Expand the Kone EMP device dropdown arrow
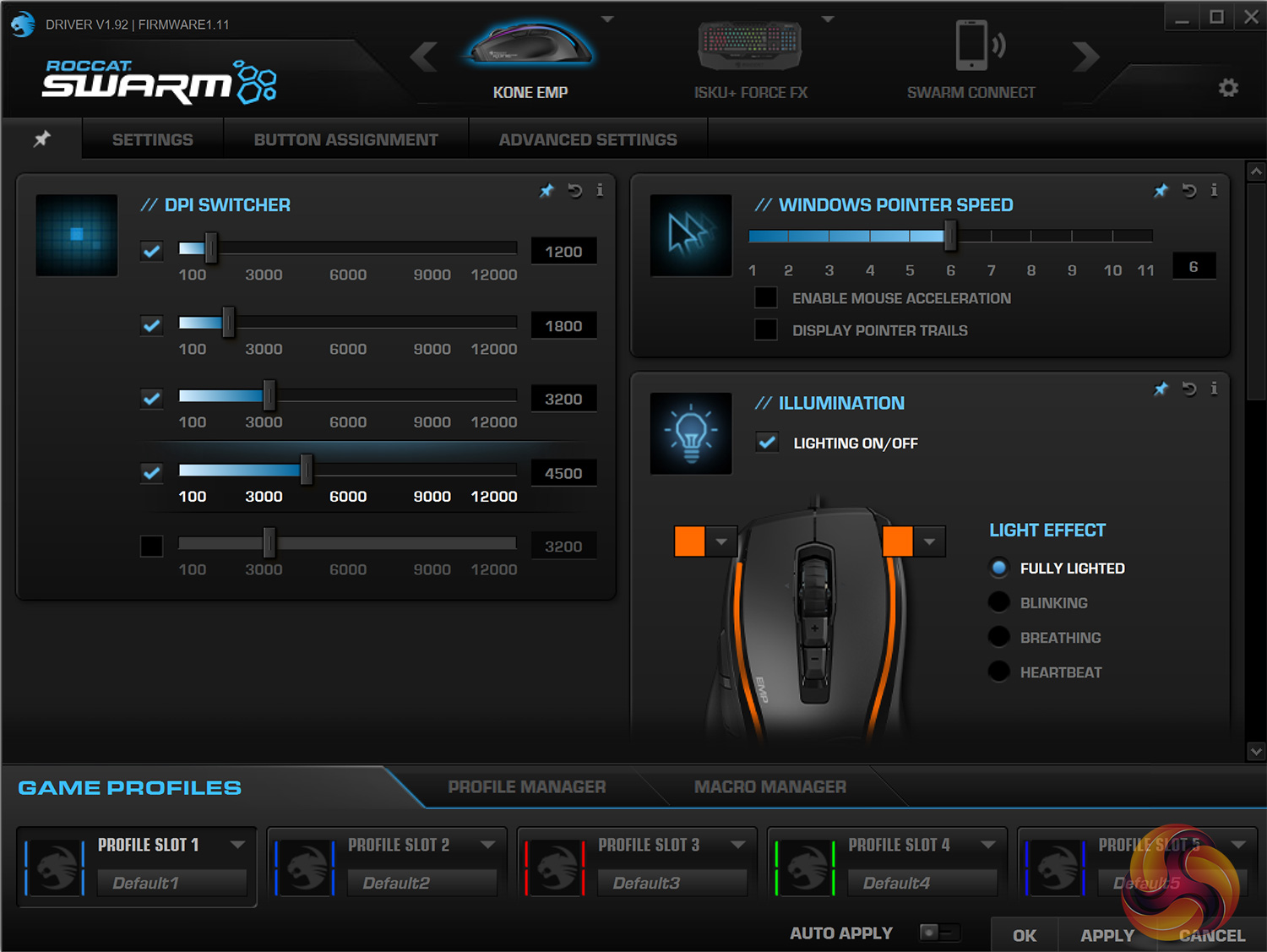1267x952 pixels. pyautogui.click(x=607, y=19)
